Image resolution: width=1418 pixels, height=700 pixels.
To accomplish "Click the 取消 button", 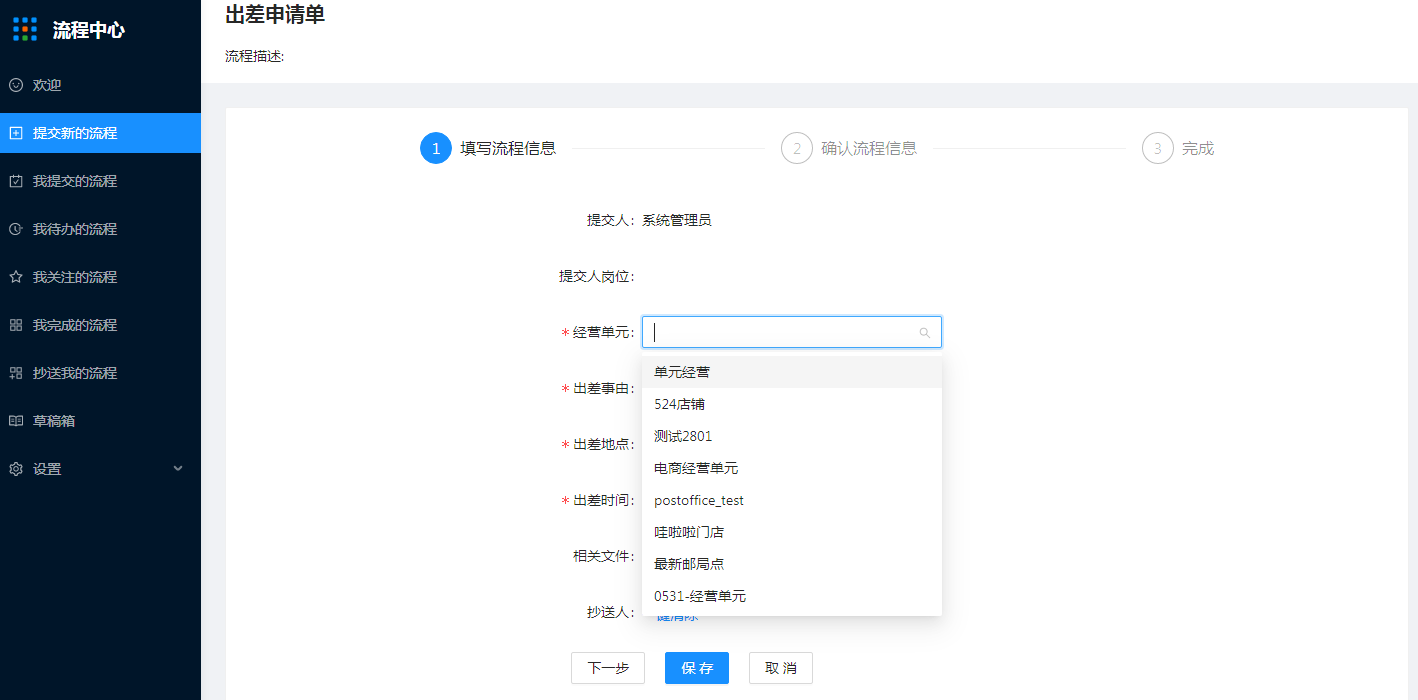I will pos(781,668).
